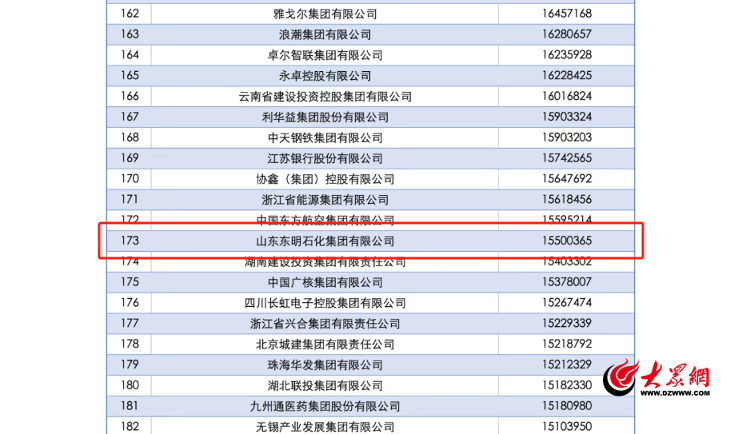Select the 永卓控股有限公司 entry

click(325, 76)
